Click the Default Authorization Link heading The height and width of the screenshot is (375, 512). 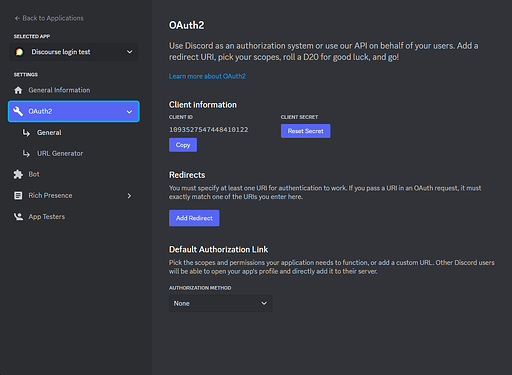218,249
